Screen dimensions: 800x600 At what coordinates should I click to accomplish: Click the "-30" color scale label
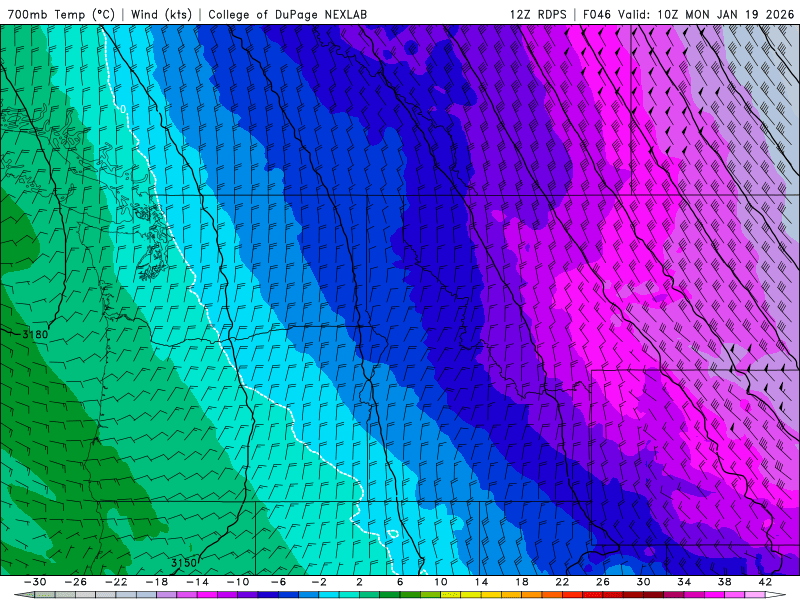[x=35, y=582]
